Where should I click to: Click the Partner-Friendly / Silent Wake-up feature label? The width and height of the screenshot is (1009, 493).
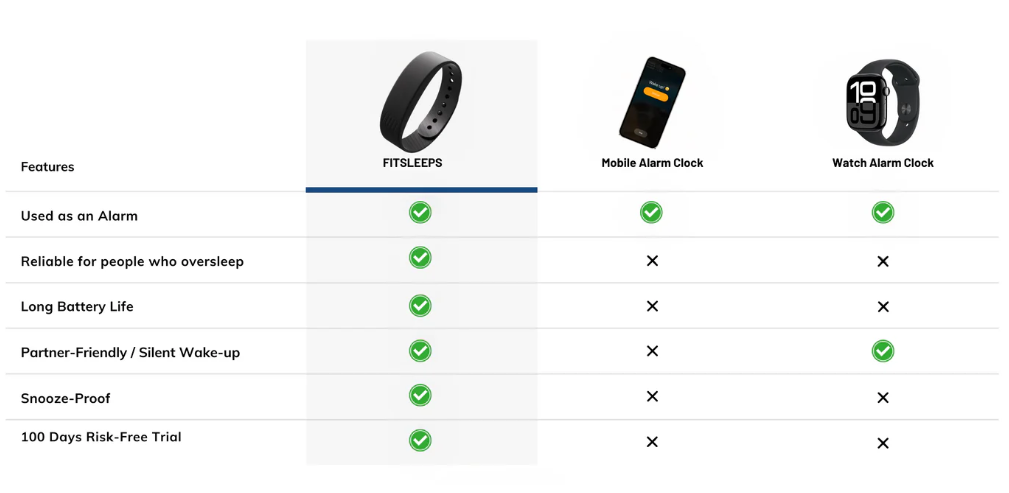131,353
